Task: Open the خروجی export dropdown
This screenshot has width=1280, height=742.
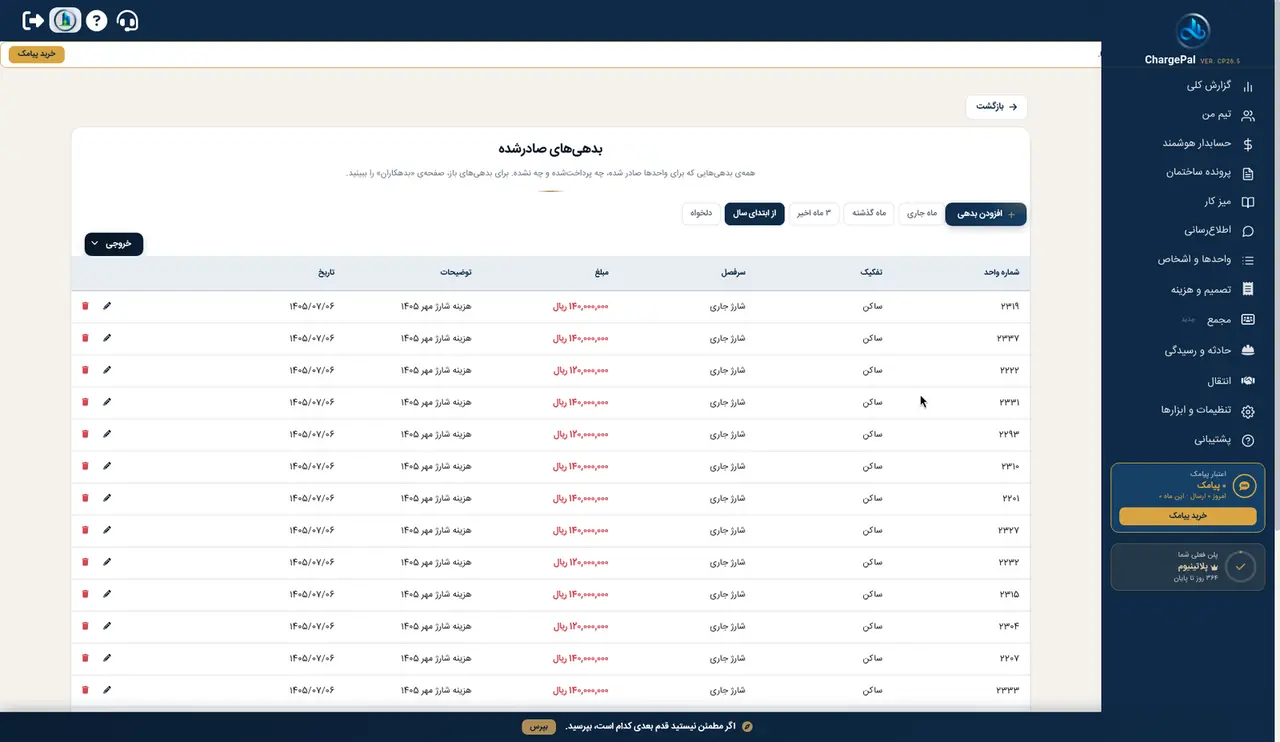Action: click(114, 243)
